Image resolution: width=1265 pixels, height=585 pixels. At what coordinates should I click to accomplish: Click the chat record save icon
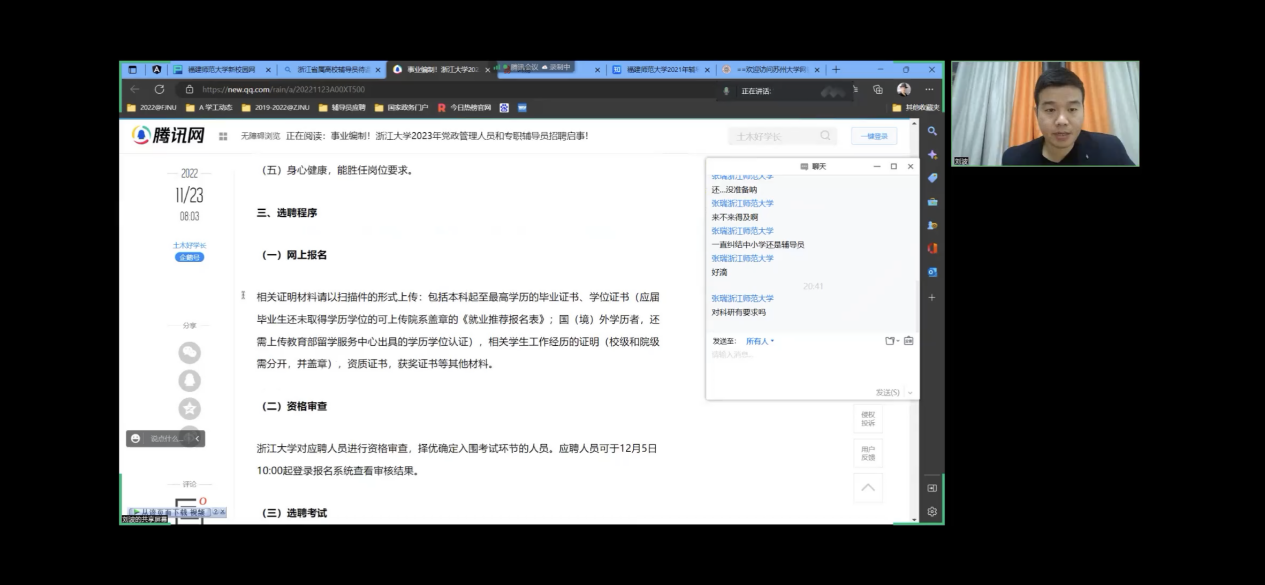pyautogui.click(x=908, y=341)
